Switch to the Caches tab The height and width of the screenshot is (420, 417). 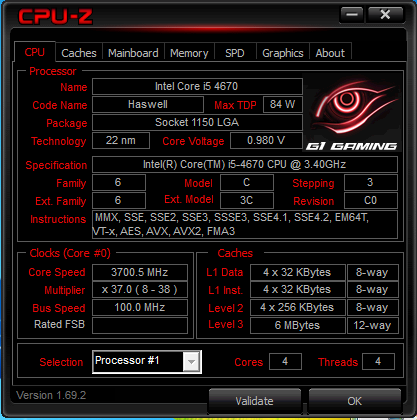(x=79, y=53)
